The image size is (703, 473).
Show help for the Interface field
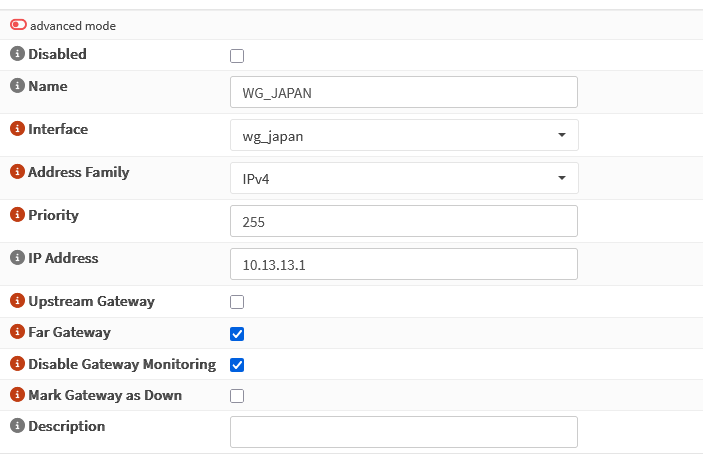[17, 129]
